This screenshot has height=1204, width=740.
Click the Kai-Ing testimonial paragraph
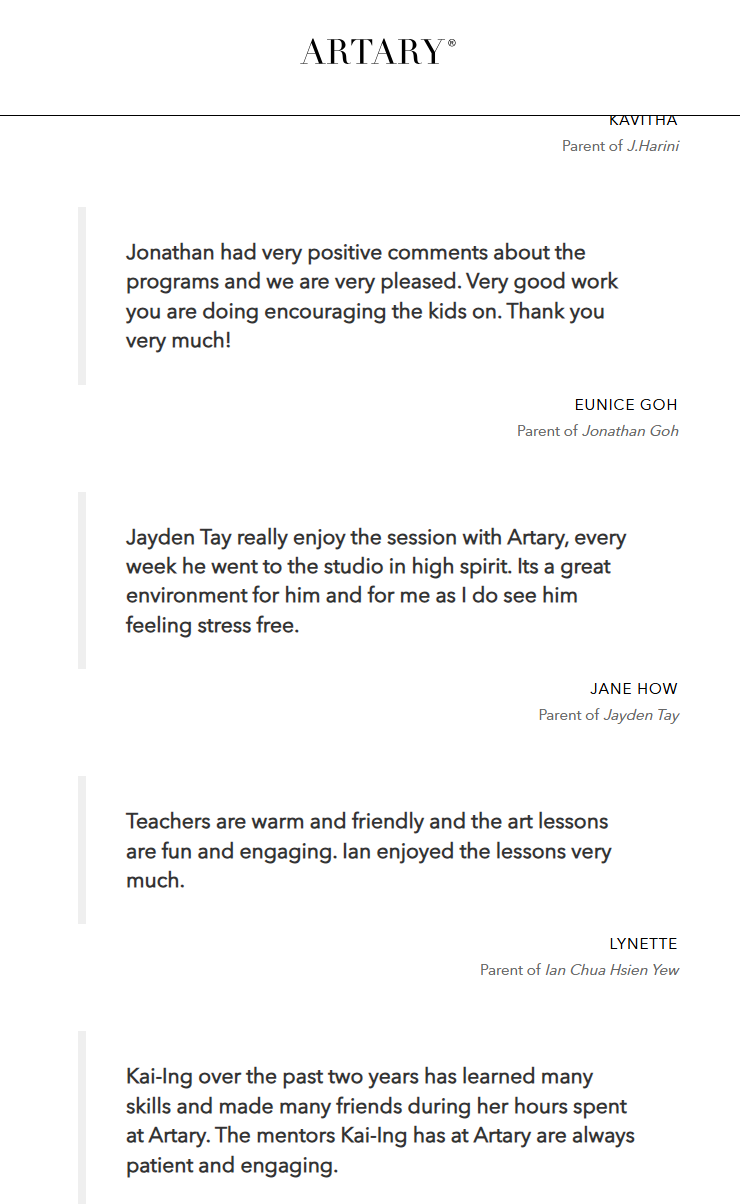click(x=380, y=1121)
